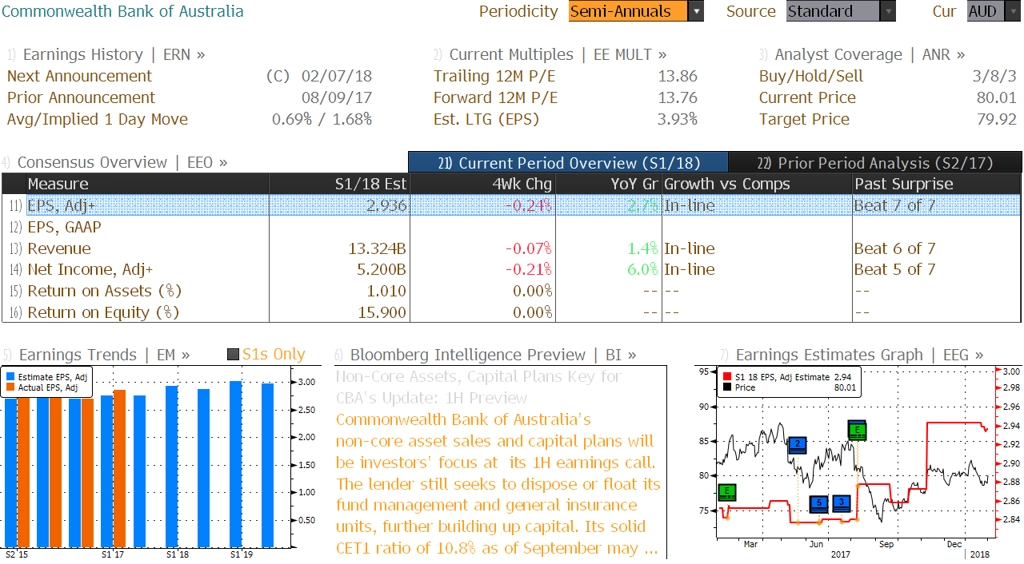Click Beat 7 of 7 past surprise
Screen dimensions: 1024x564
tap(895, 205)
